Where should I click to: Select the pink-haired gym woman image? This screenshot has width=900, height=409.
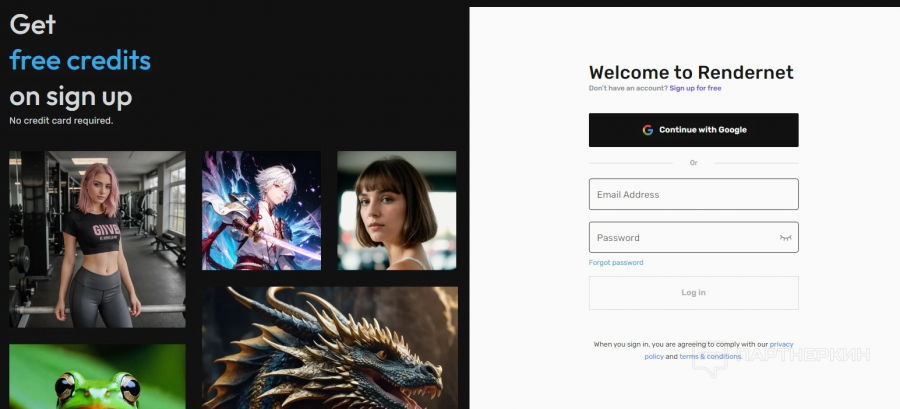coord(97,239)
